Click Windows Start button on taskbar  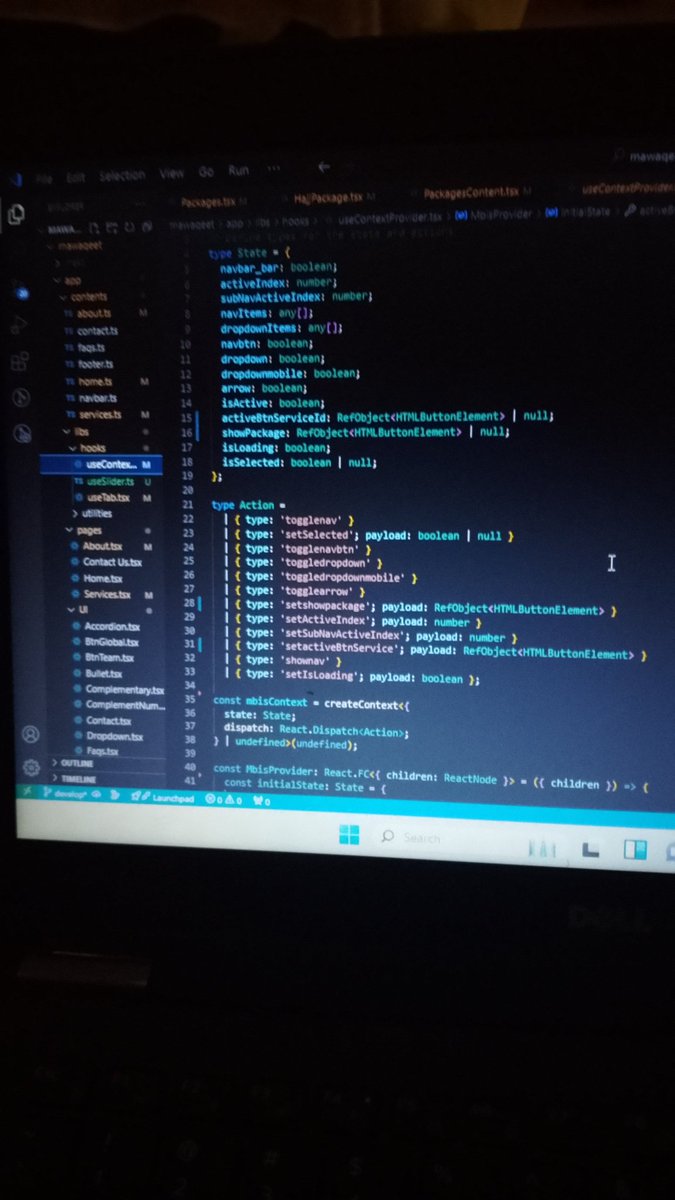point(350,835)
